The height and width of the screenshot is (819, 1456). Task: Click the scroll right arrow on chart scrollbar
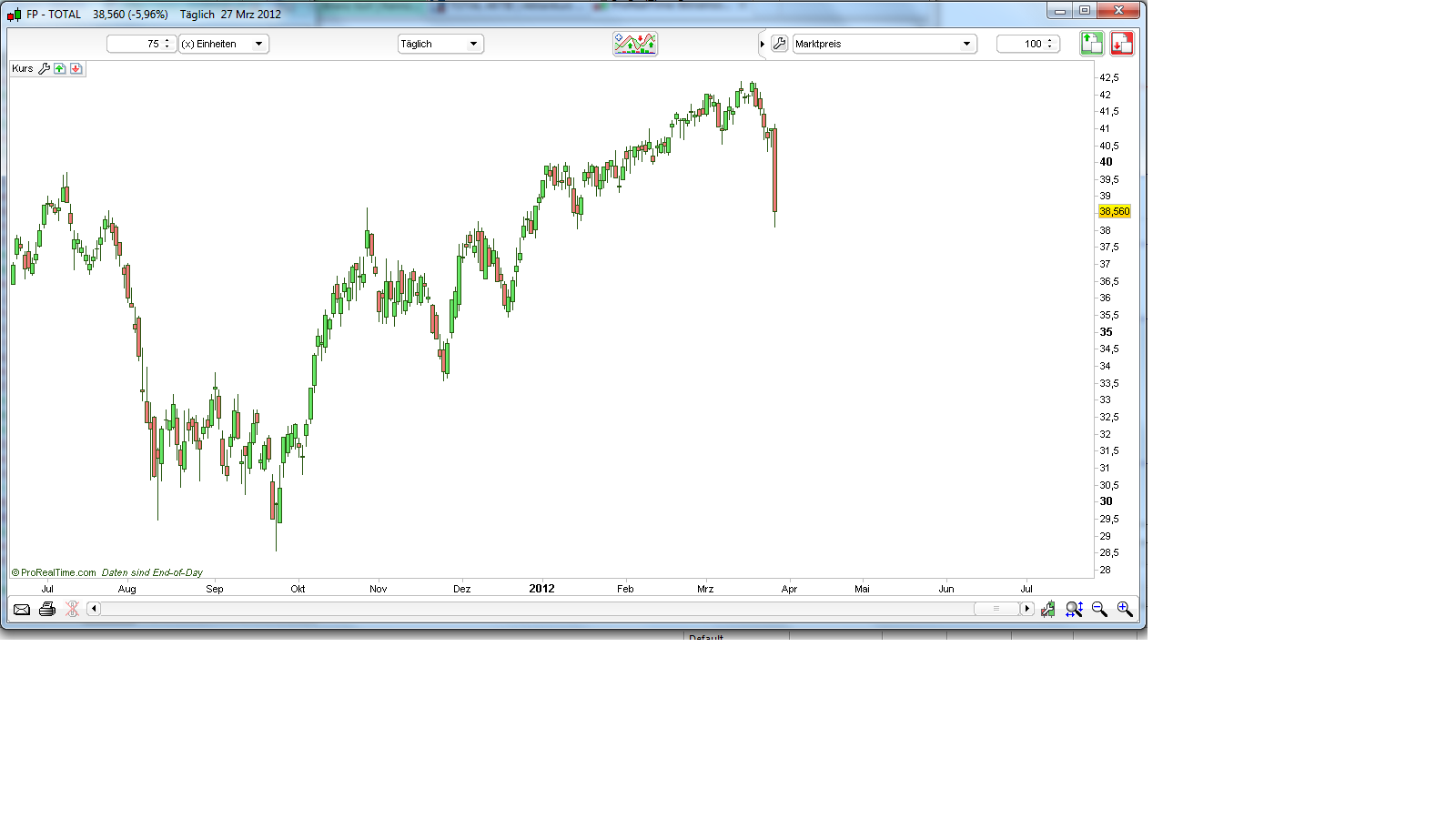(x=1026, y=609)
